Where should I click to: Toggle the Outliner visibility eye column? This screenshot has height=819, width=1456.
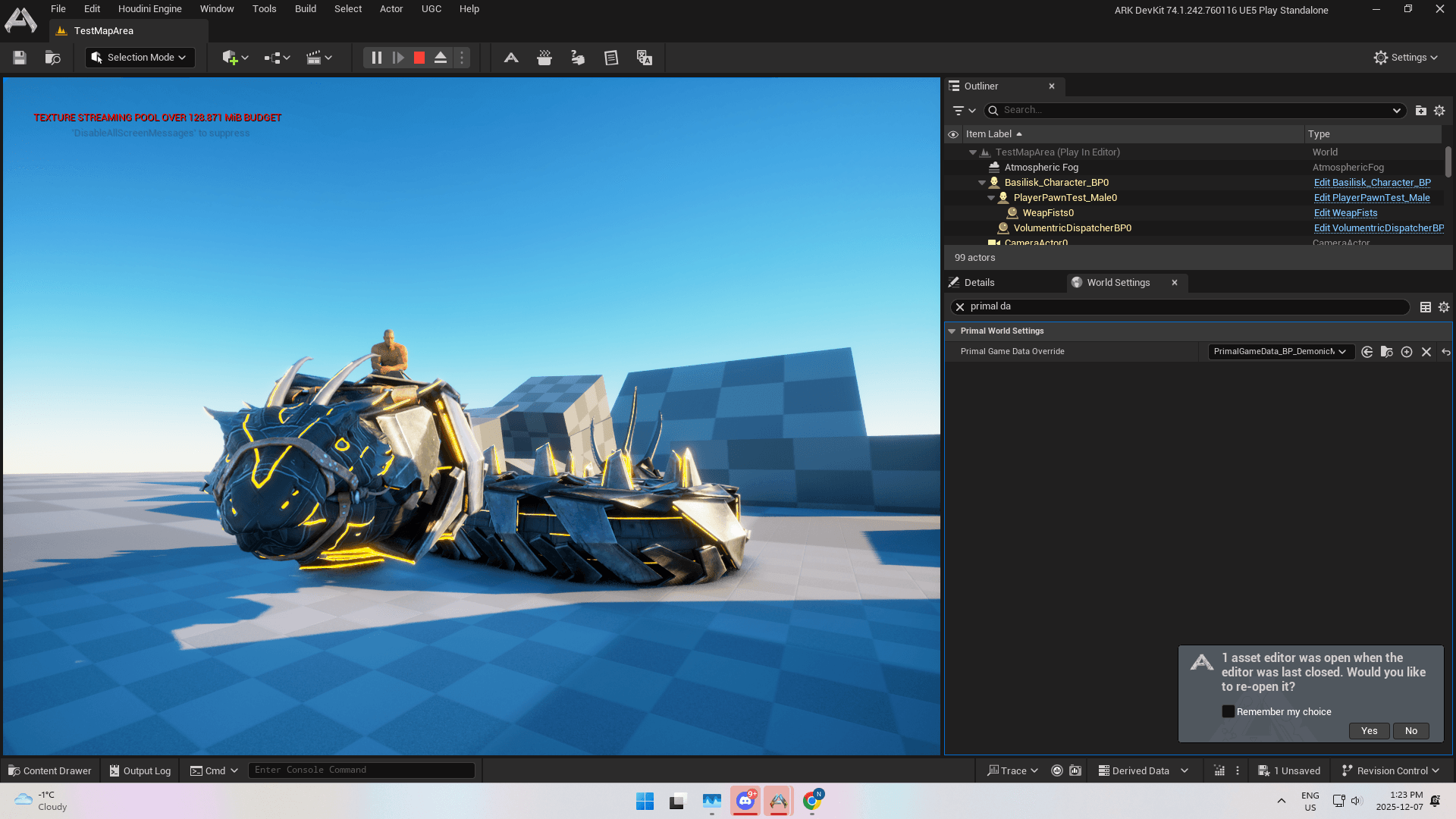tap(953, 134)
